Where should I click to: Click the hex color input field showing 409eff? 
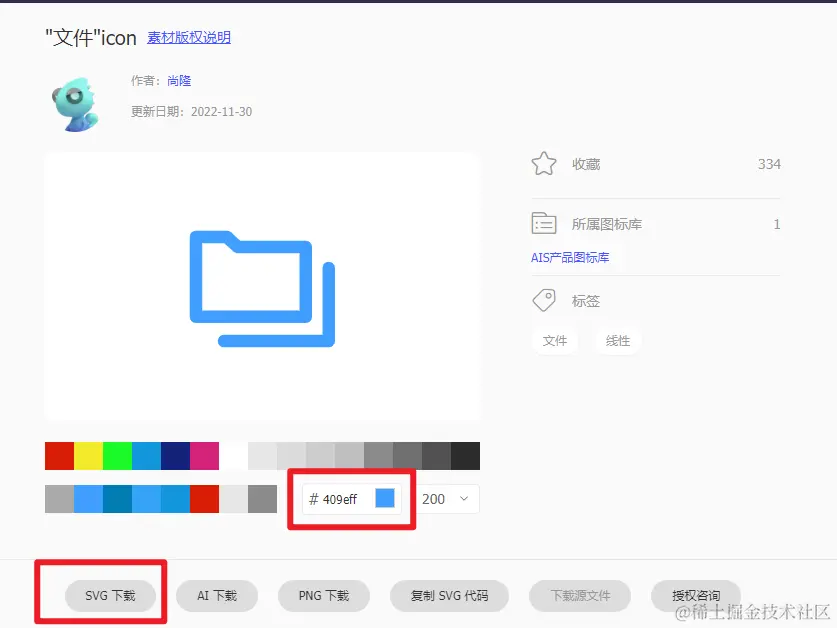pos(335,498)
